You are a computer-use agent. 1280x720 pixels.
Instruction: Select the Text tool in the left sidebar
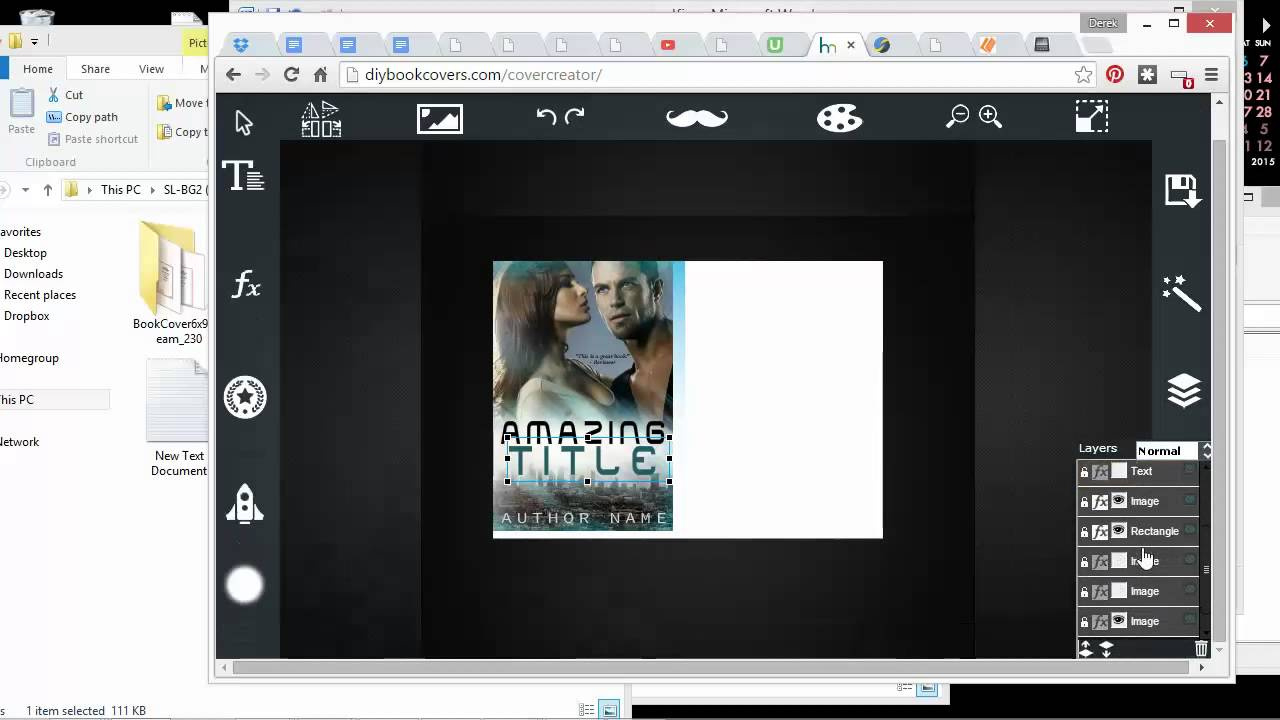244,176
